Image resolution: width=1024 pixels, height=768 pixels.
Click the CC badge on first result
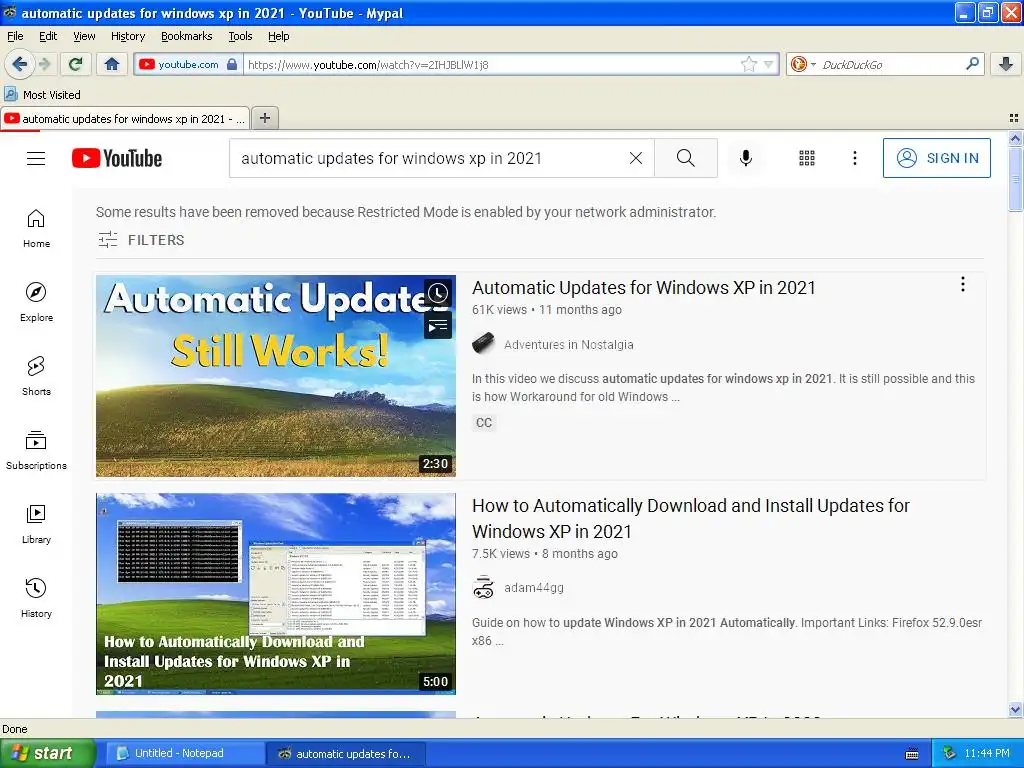click(484, 423)
